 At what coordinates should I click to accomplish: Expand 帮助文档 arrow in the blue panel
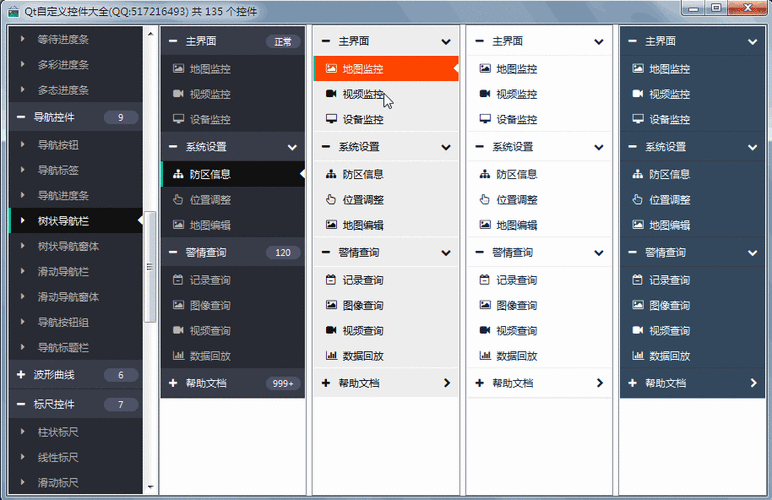click(753, 382)
